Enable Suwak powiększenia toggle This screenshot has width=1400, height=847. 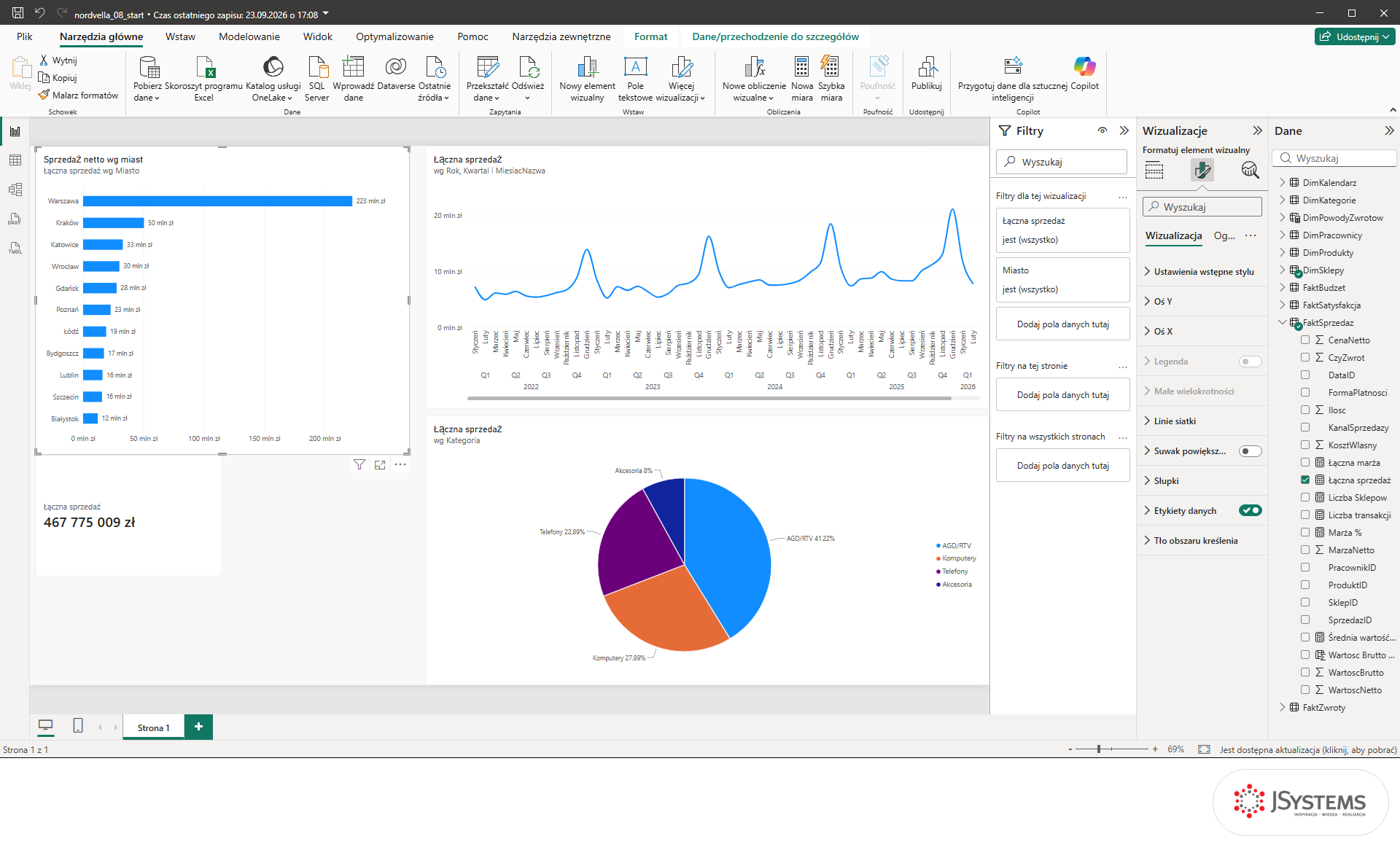[x=1251, y=451]
